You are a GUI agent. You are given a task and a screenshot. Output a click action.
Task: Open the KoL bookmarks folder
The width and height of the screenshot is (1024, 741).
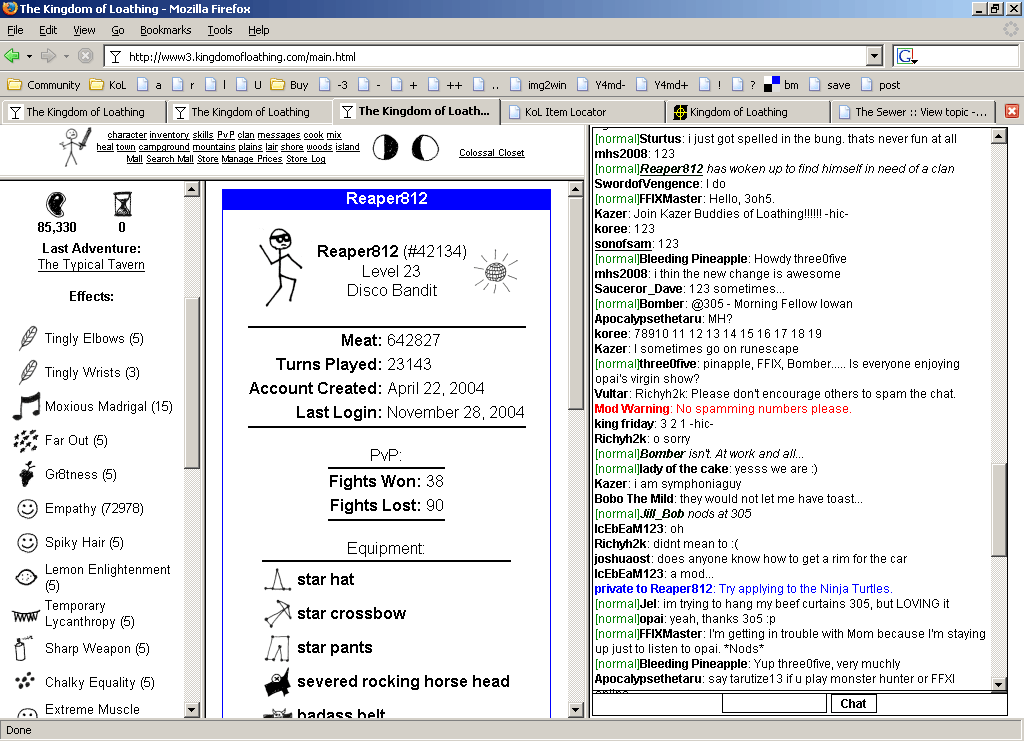[x=108, y=85]
